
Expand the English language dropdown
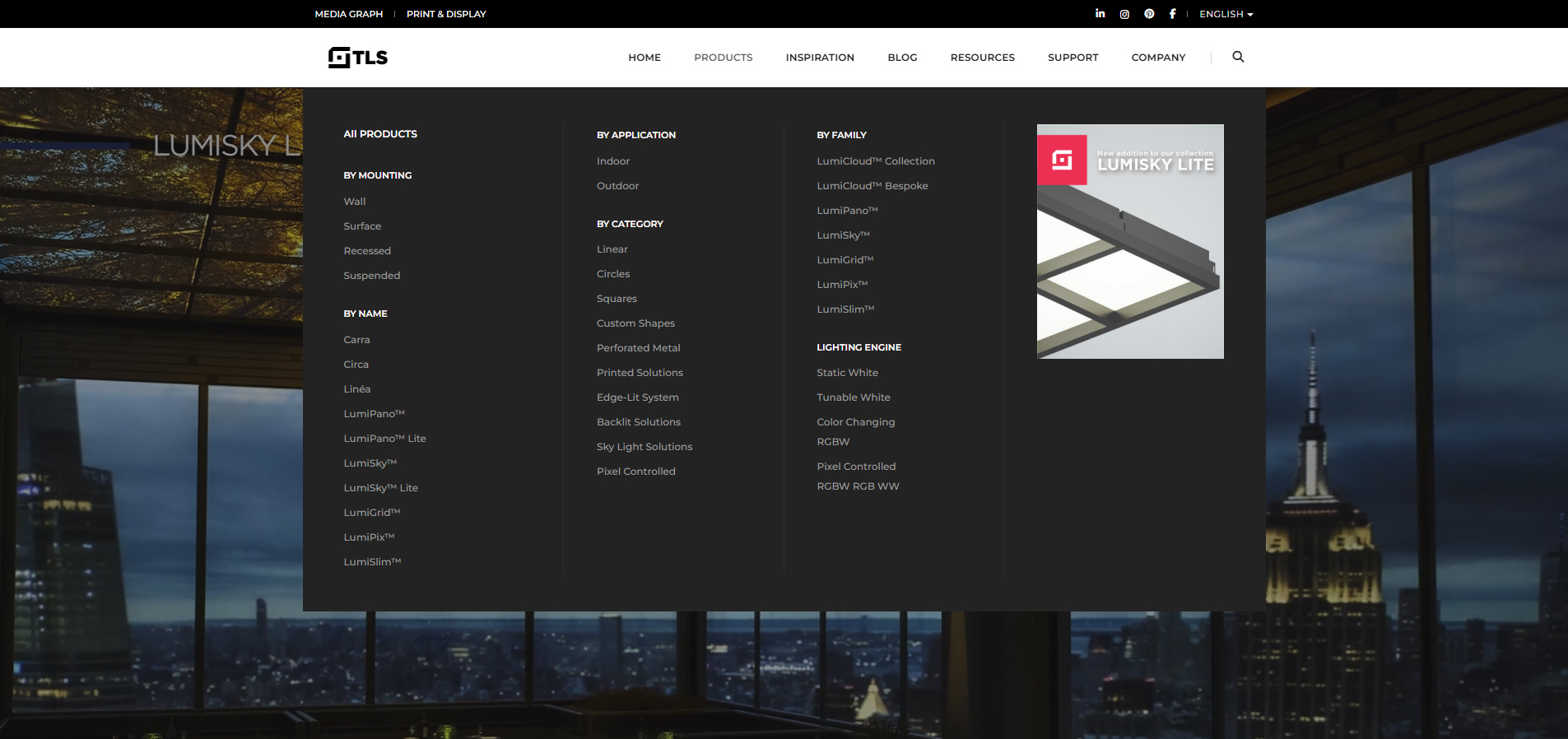(x=1226, y=14)
